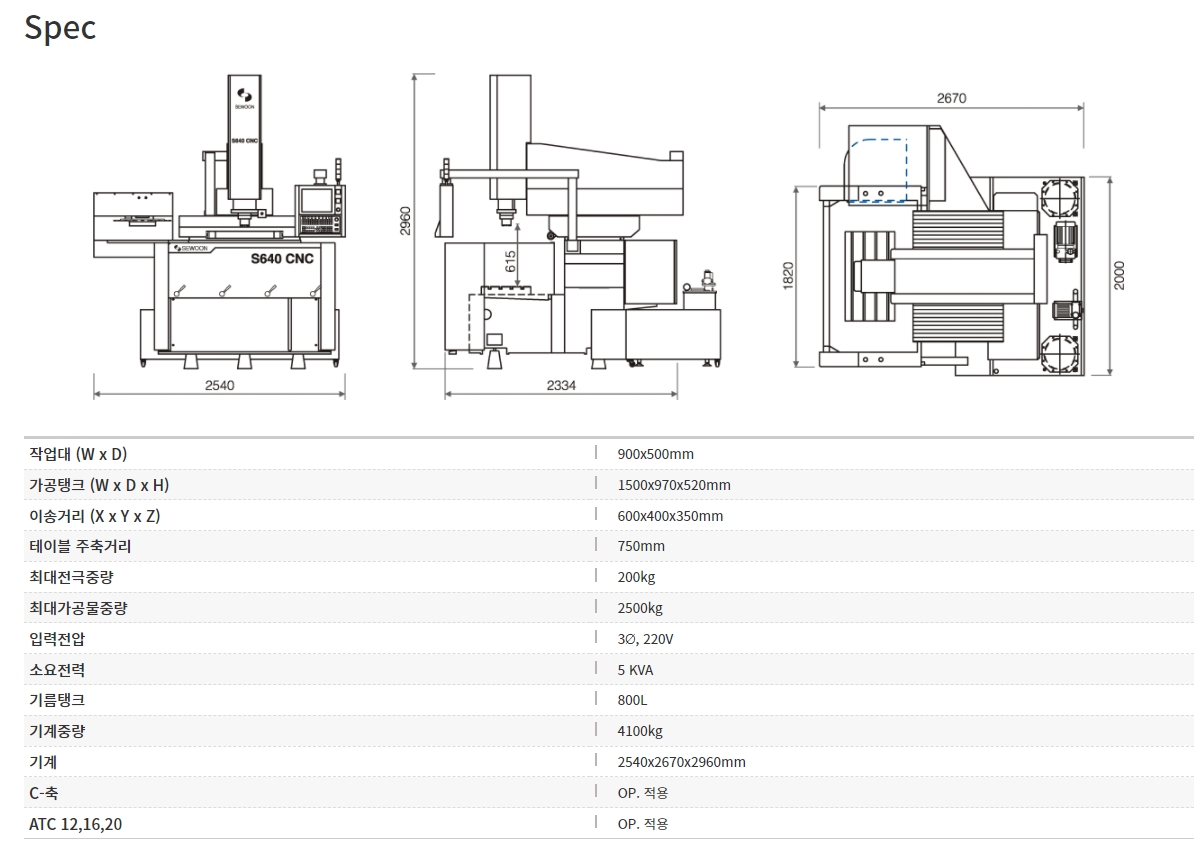Click the S640 CNC label on the machine
1200x857 pixels.
click(281, 259)
